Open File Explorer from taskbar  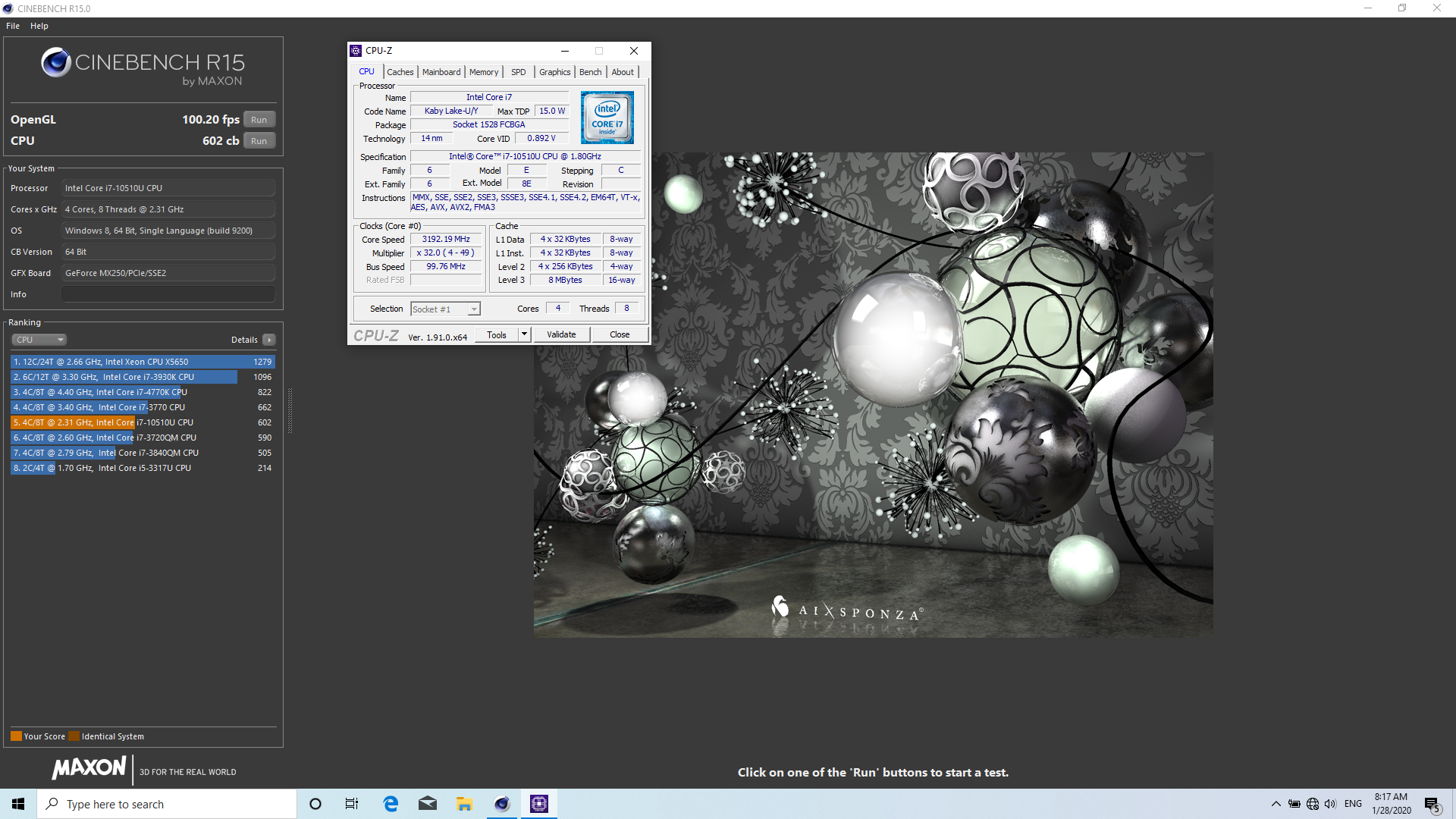465,804
